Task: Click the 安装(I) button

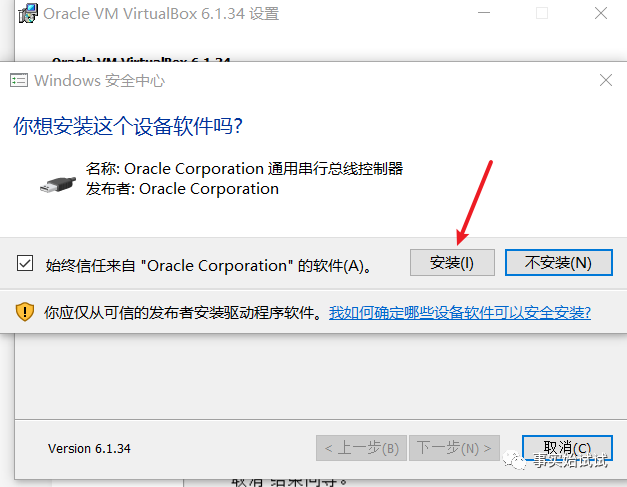Action: (x=452, y=263)
